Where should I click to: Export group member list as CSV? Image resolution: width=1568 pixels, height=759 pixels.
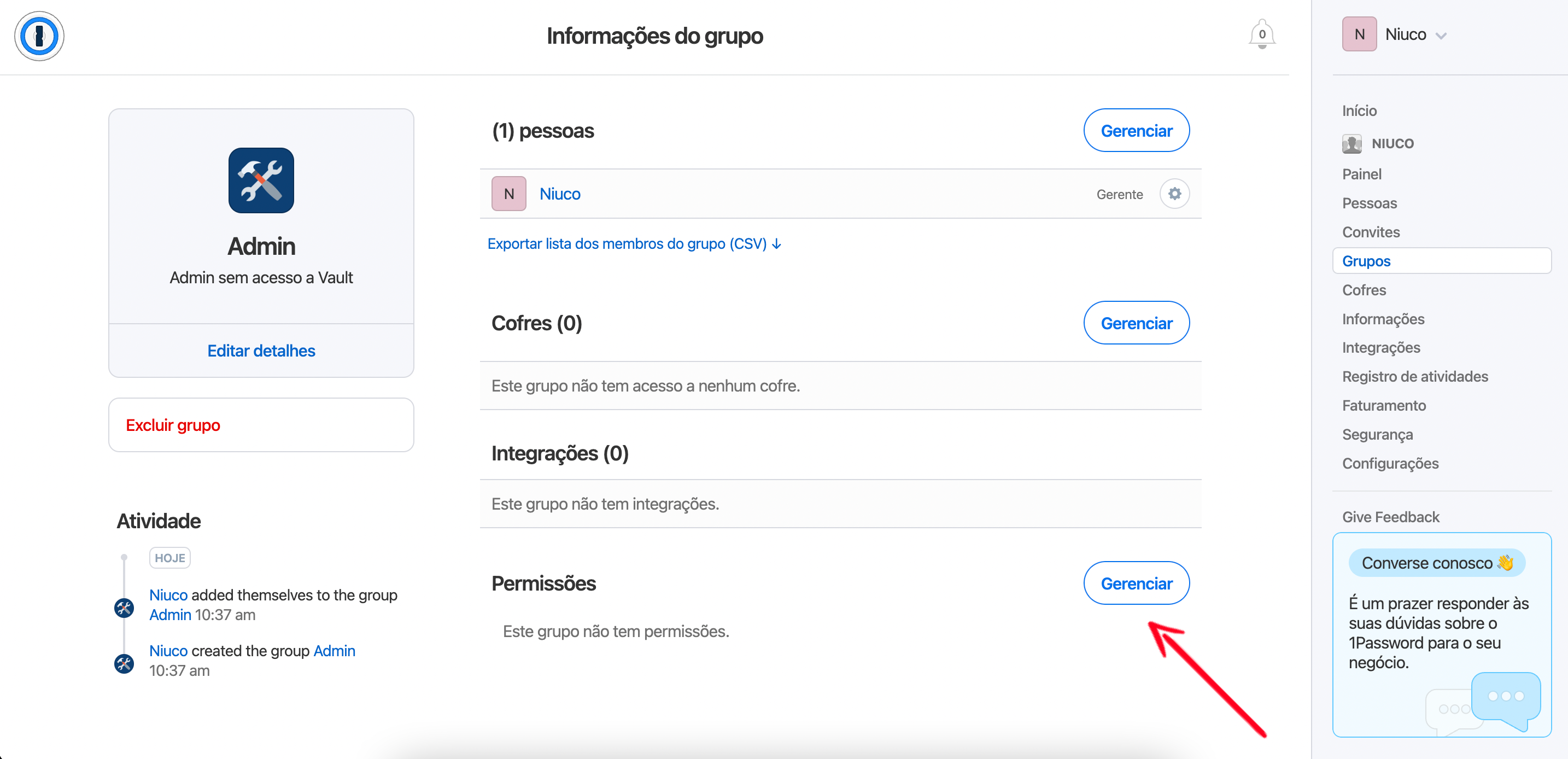tap(634, 243)
